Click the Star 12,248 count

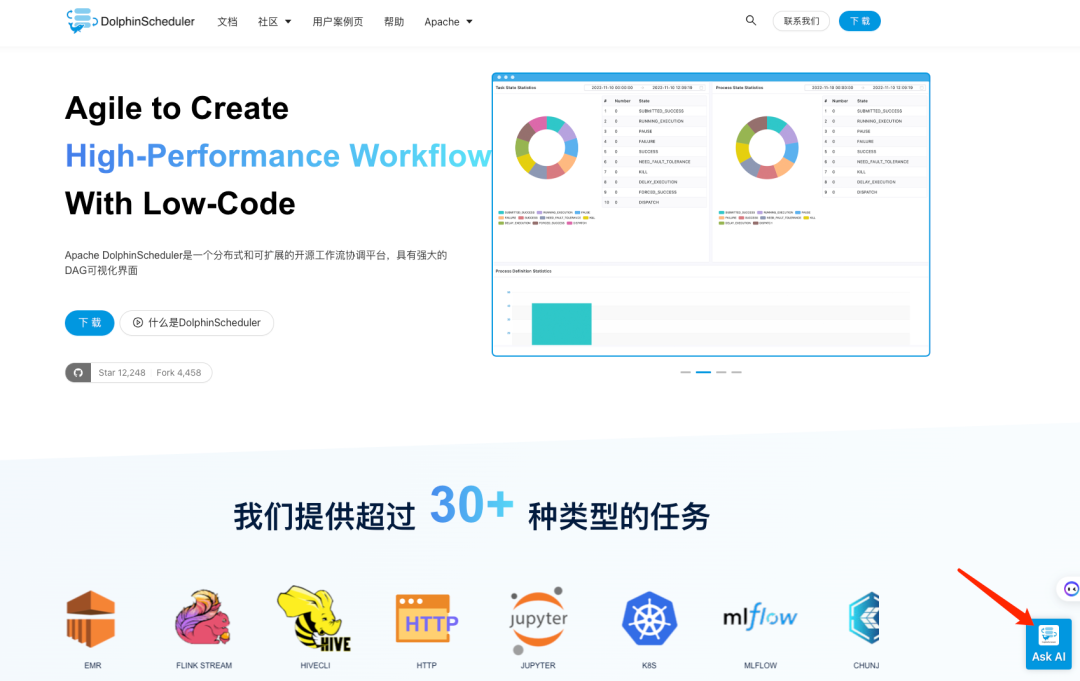[121, 373]
